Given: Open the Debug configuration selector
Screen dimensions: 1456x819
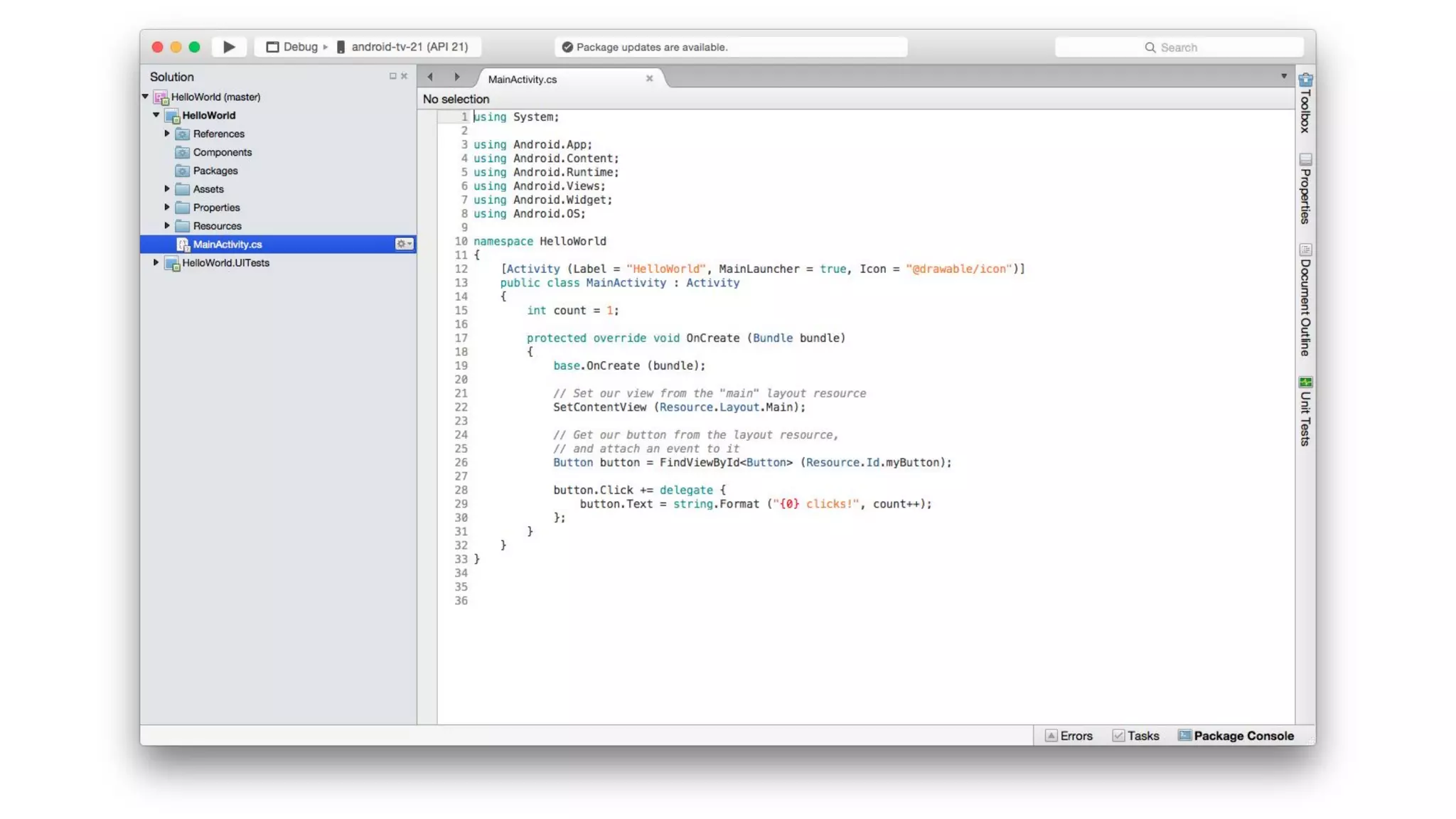Looking at the screenshot, I should point(293,47).
